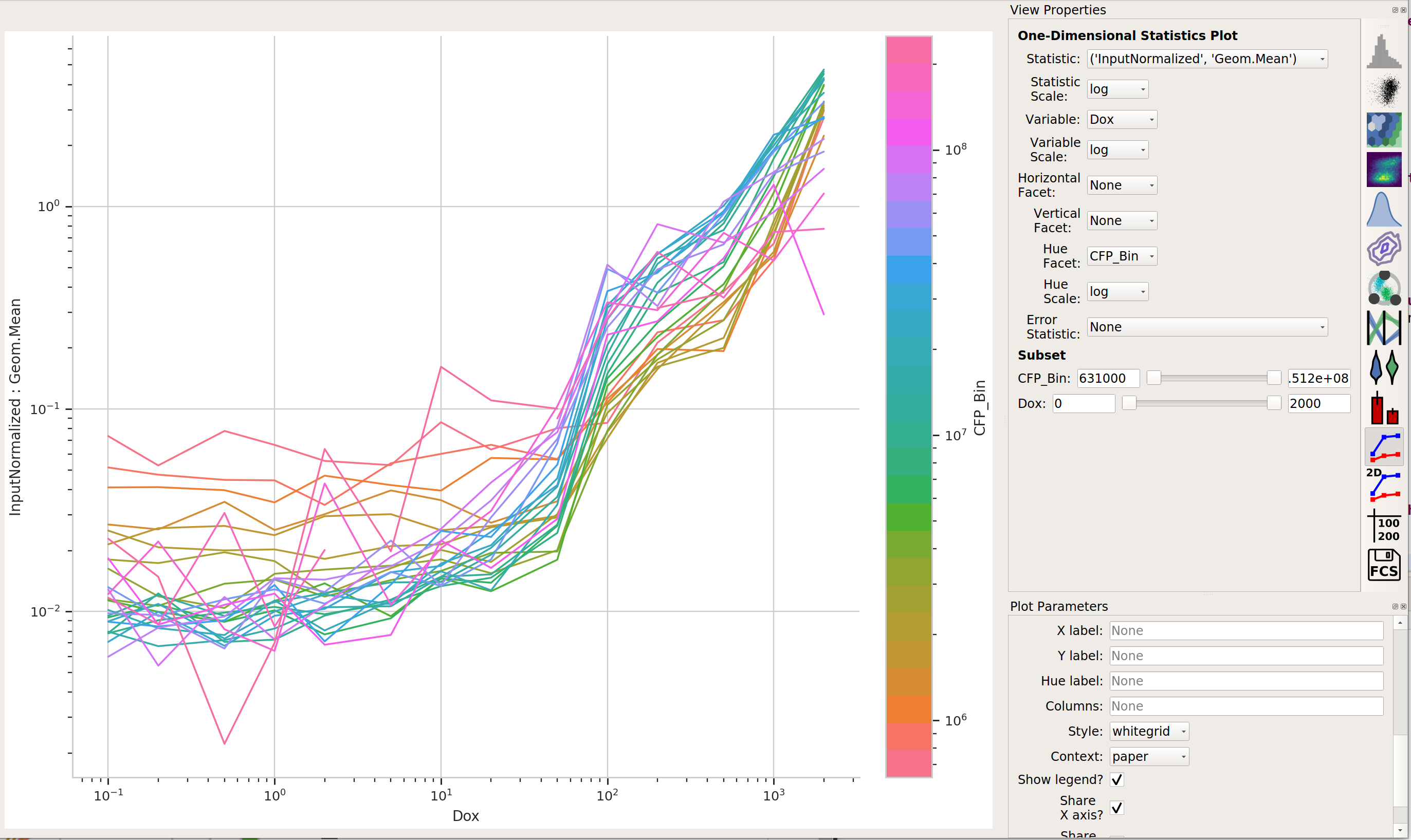This screenshot has height=840, width=1411.
Task: Open the Error Statistic dropdown
Action: click(x=1207, y=327)
